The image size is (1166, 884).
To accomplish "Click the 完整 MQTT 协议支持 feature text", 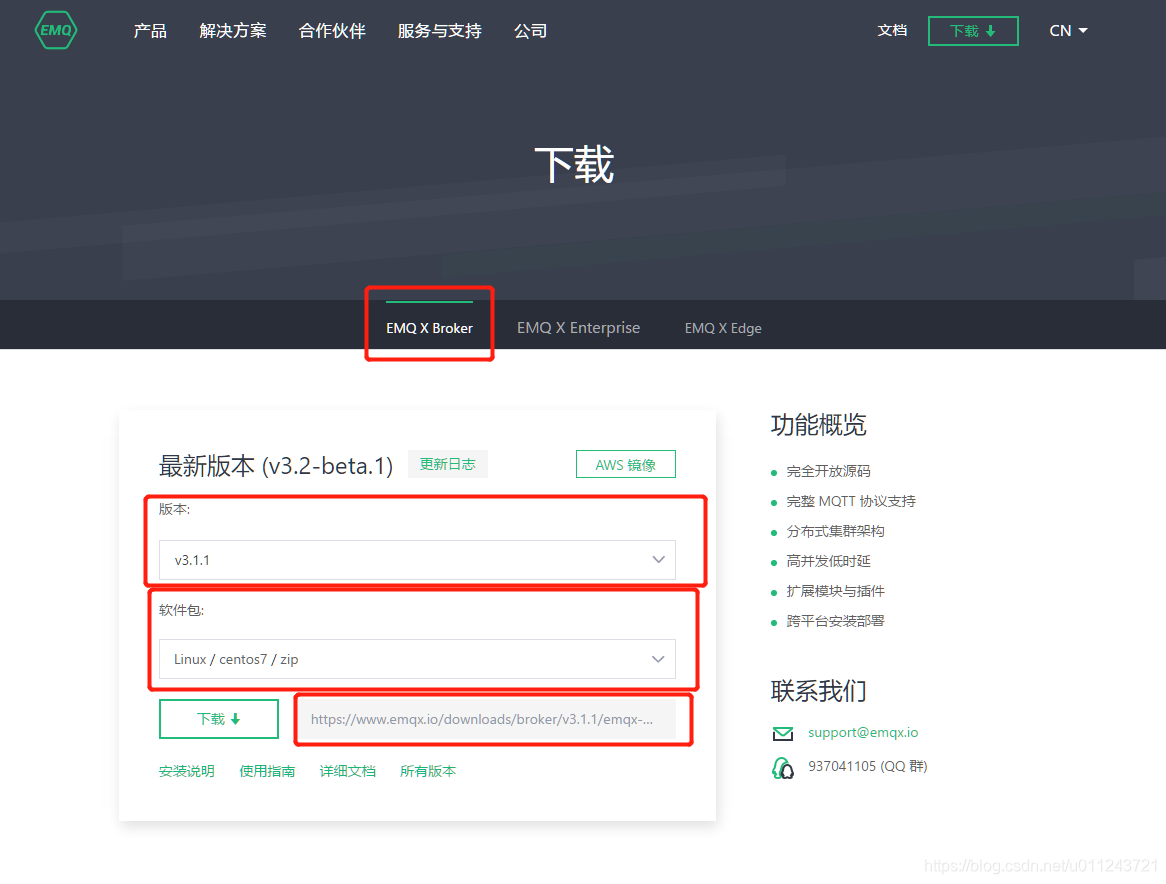I will point(851,501).
